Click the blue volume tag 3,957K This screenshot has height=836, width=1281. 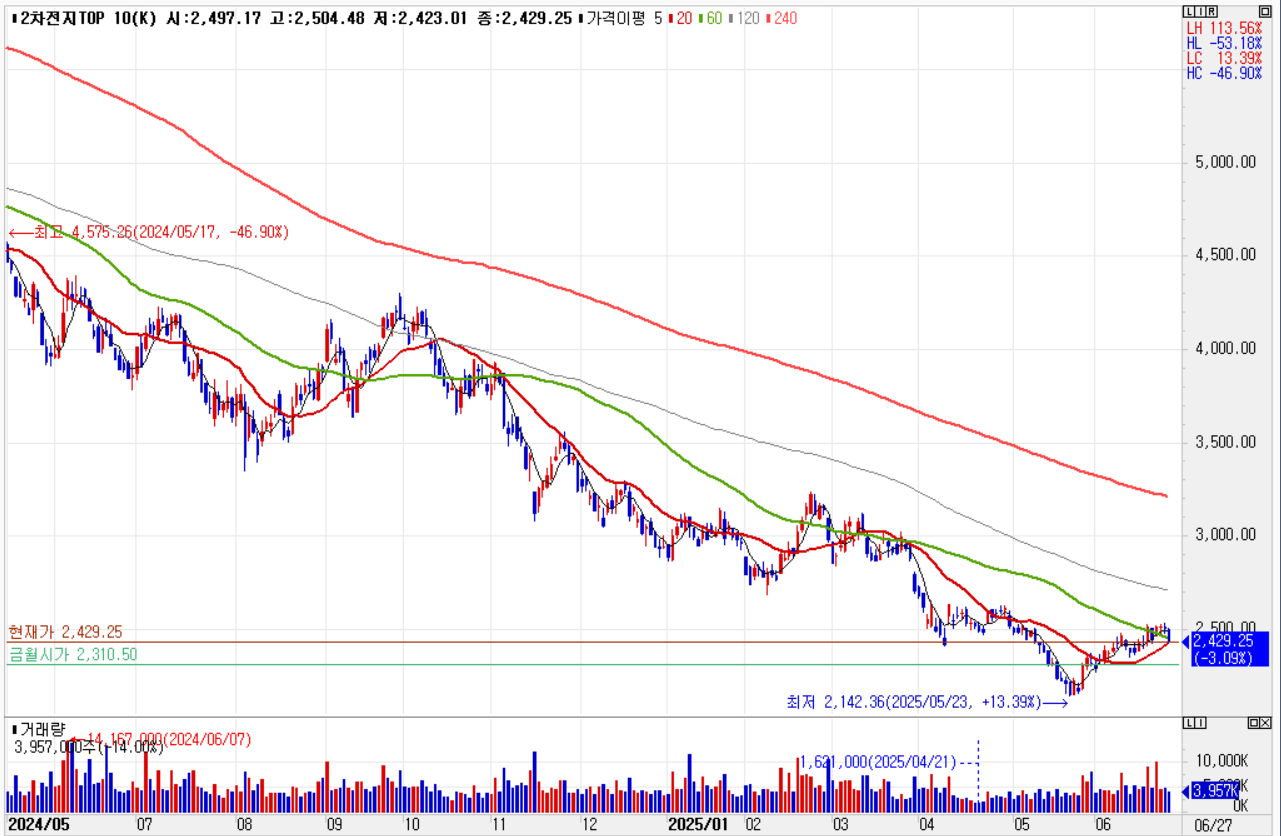(1212, 791)
